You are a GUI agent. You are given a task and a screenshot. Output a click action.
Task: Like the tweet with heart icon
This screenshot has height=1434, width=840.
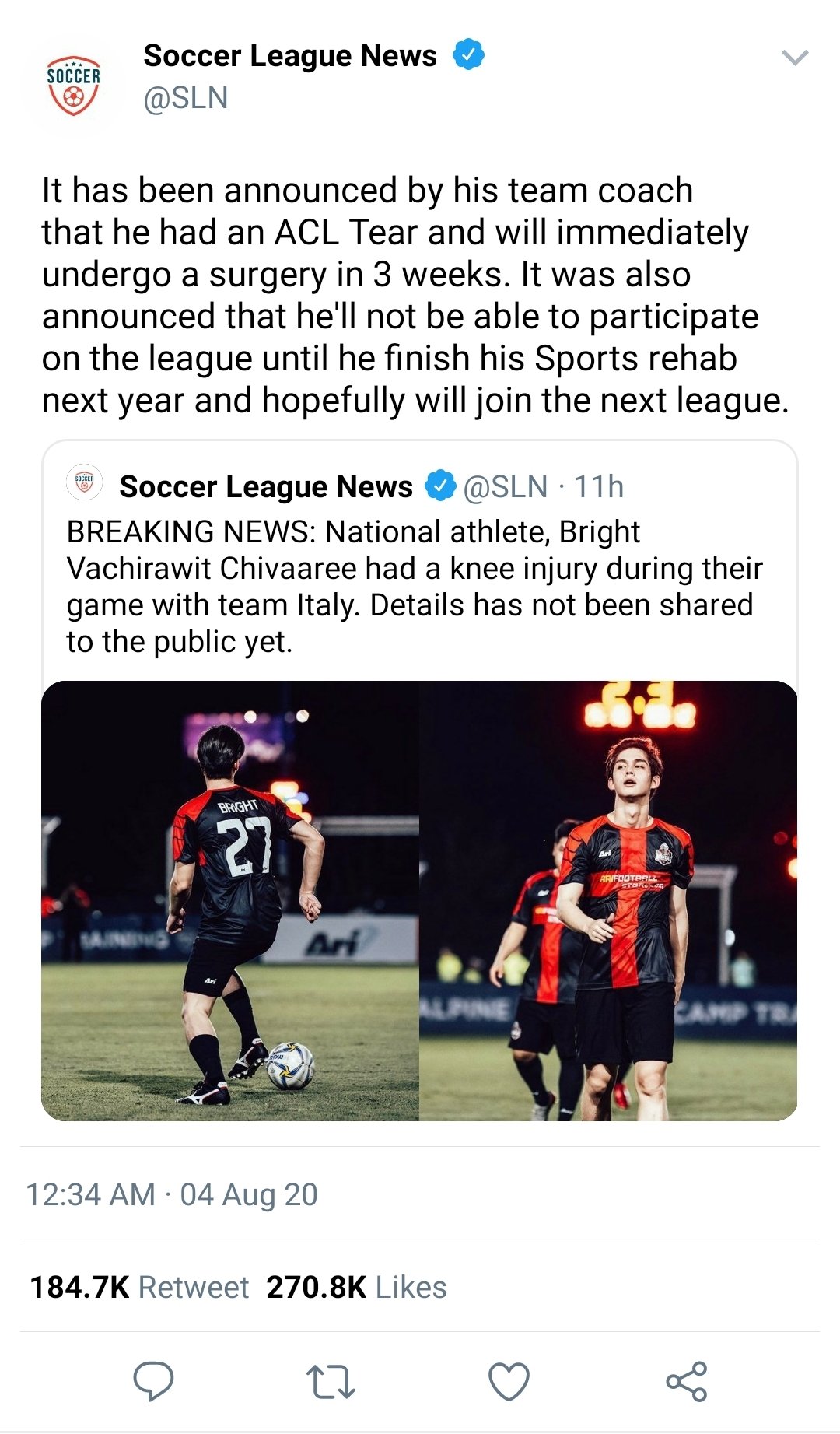point(509,1381)
